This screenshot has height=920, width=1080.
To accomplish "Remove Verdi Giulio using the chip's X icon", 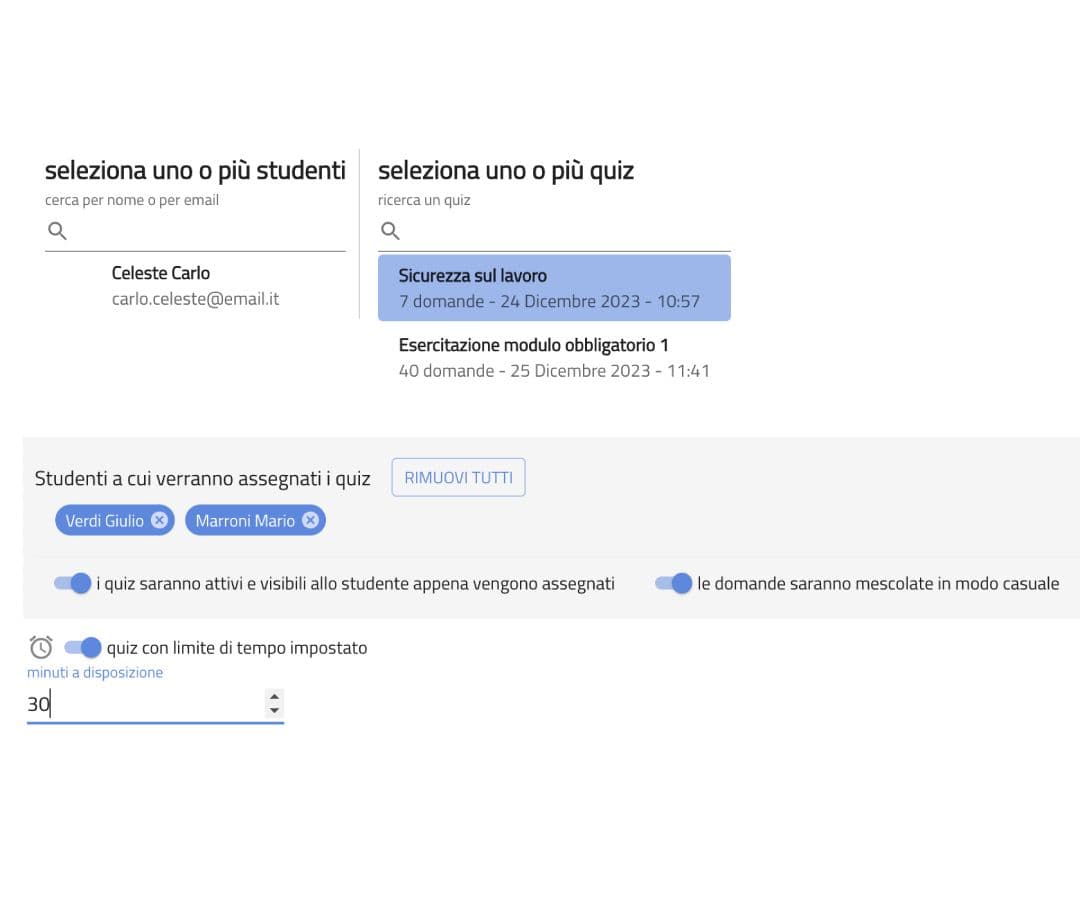I will coord(159,520).
